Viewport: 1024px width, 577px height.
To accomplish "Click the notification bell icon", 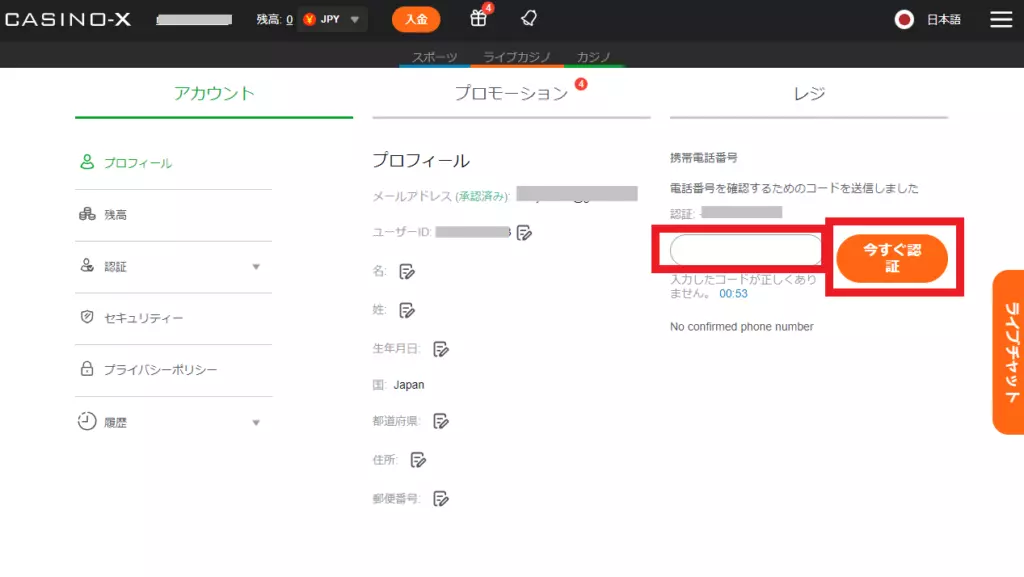I will click(x=529, y=19).
